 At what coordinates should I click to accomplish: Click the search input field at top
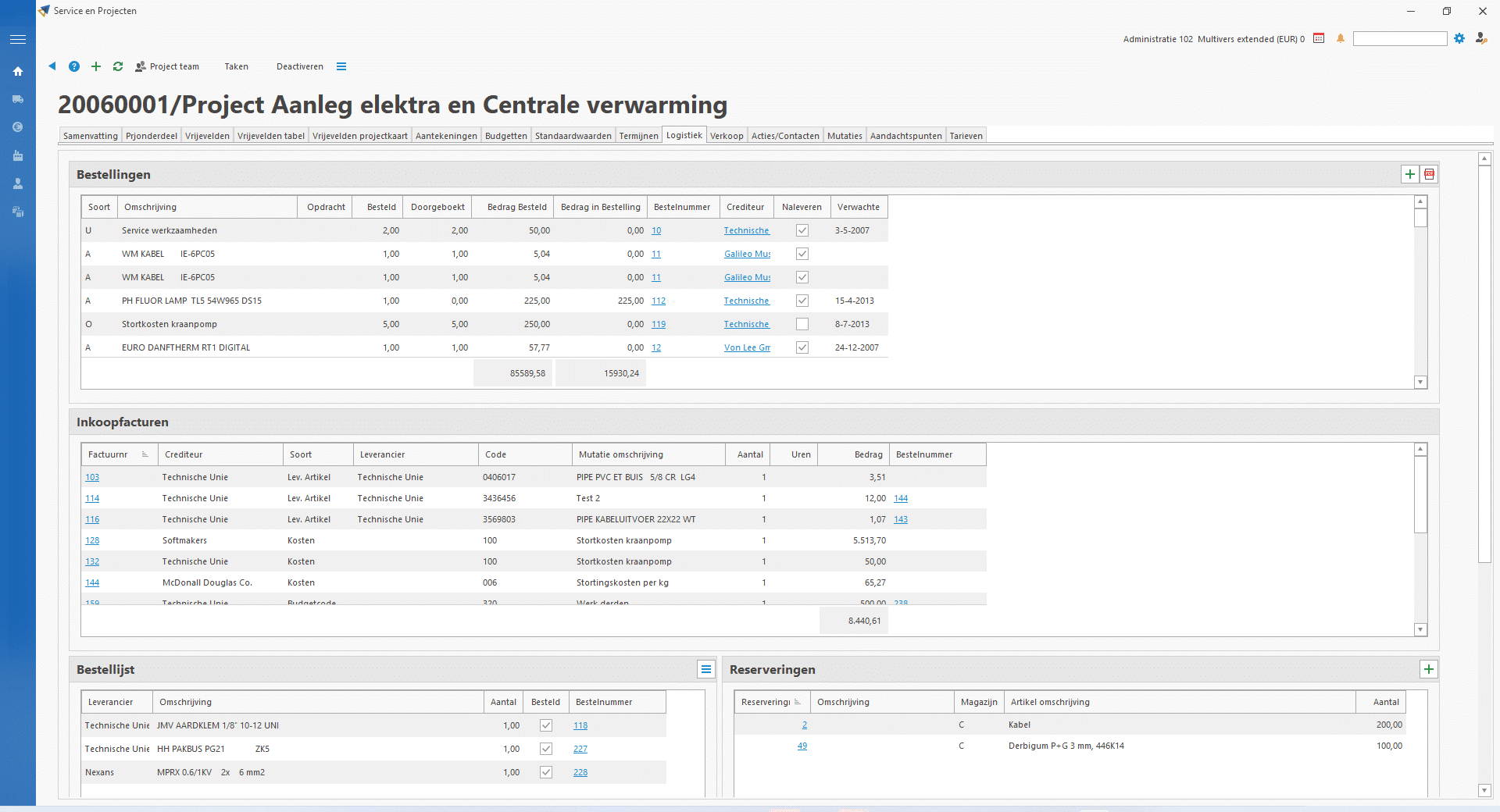coord(1400,39)
